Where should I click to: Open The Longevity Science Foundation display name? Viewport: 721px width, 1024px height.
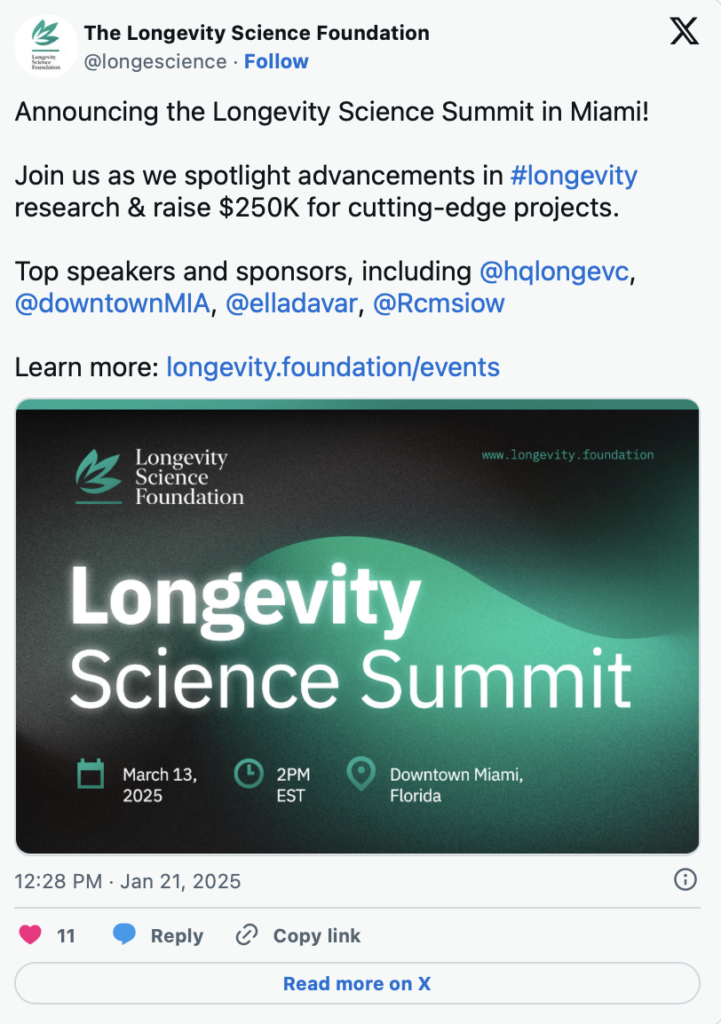(x=257, y=33)
